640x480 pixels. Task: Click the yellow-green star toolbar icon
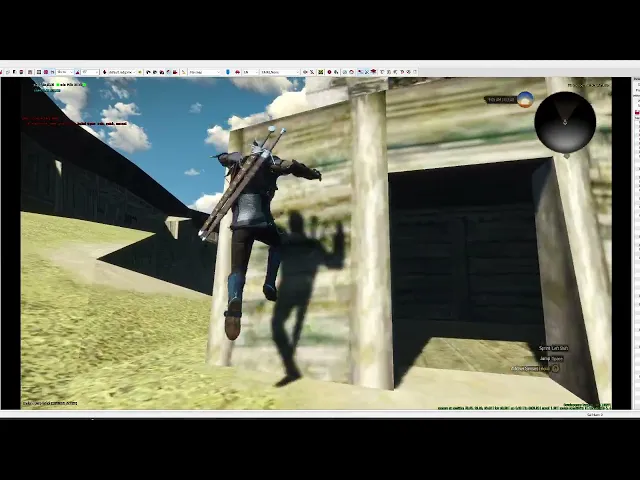(140, 72)
